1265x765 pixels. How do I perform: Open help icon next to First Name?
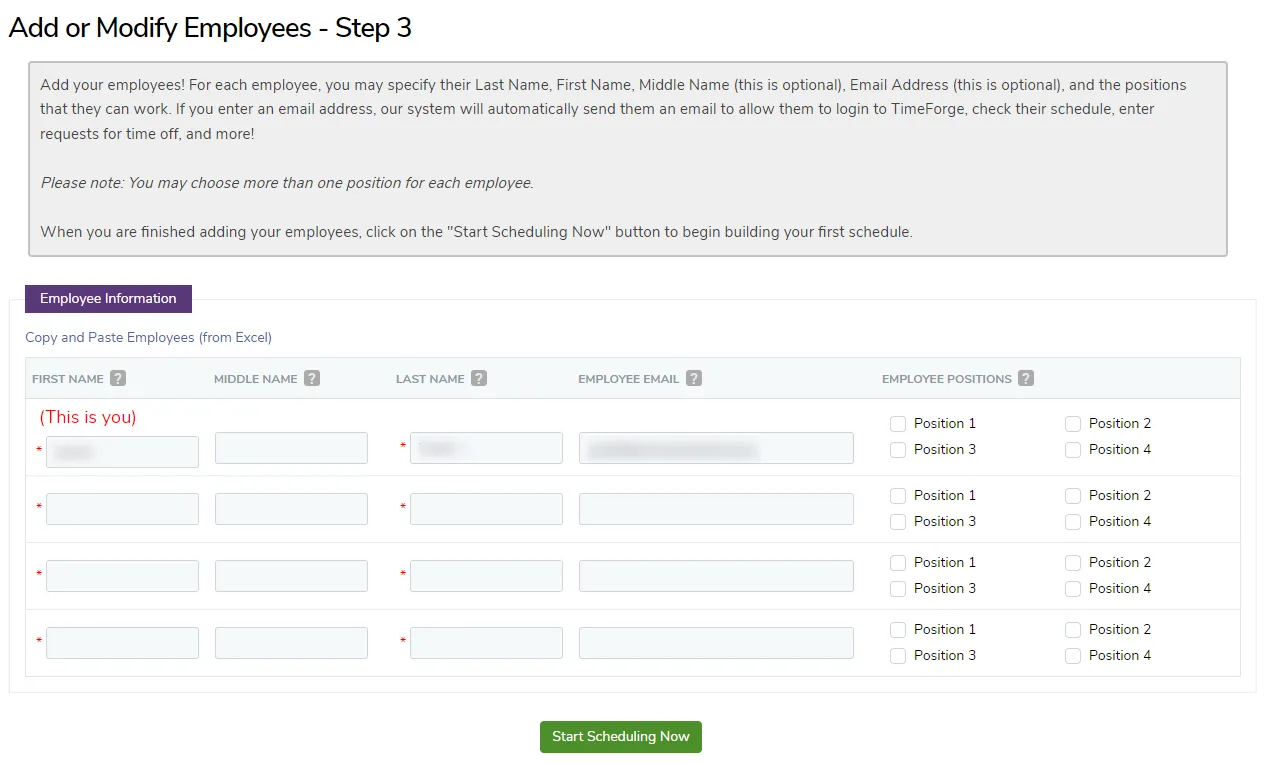click(118, 379)
